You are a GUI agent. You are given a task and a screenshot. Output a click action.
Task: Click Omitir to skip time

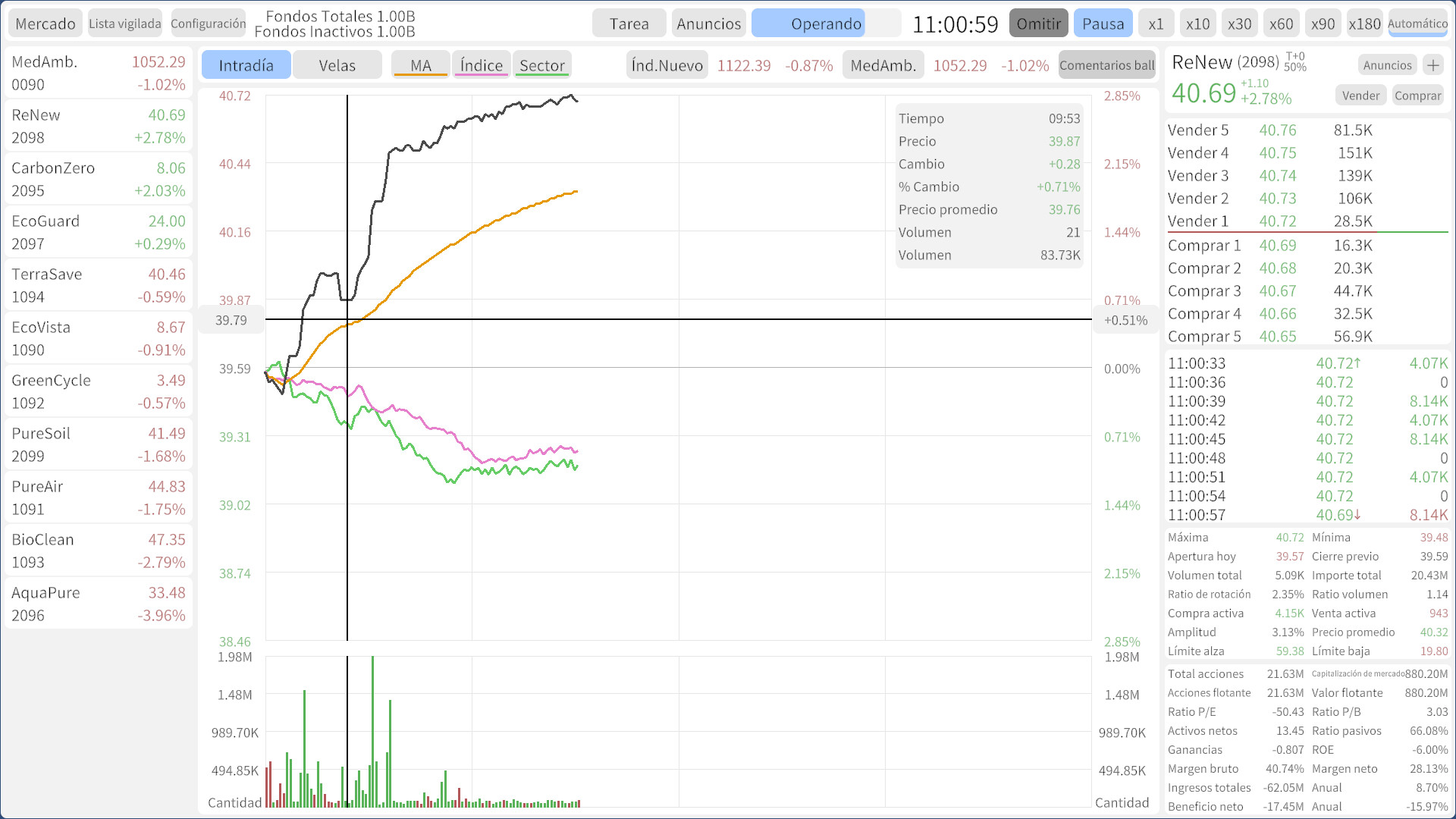coord(1038,24)
